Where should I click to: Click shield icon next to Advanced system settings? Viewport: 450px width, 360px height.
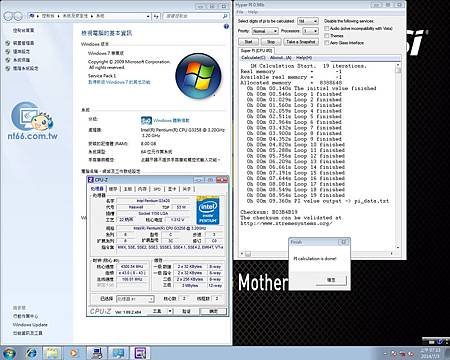point(8,68)
